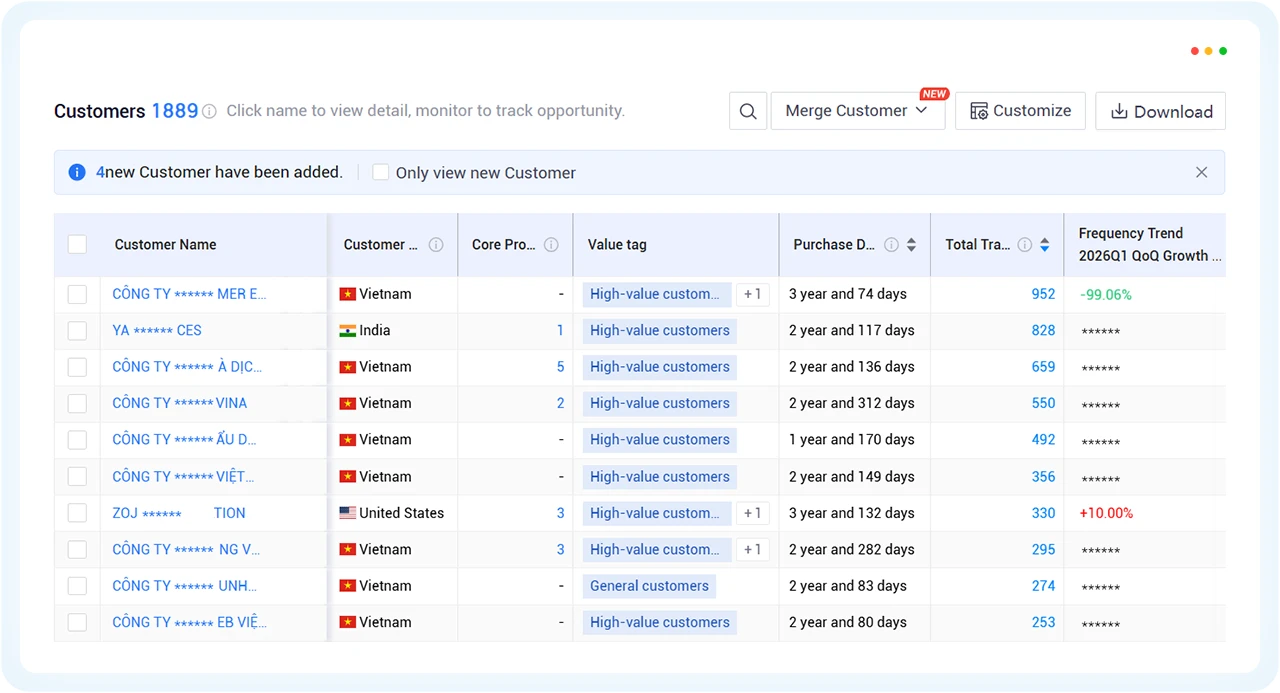Open customer CÔNG TY VIỆT... detail
This screenshot has width=1280, height=693.
pos(183,477)
